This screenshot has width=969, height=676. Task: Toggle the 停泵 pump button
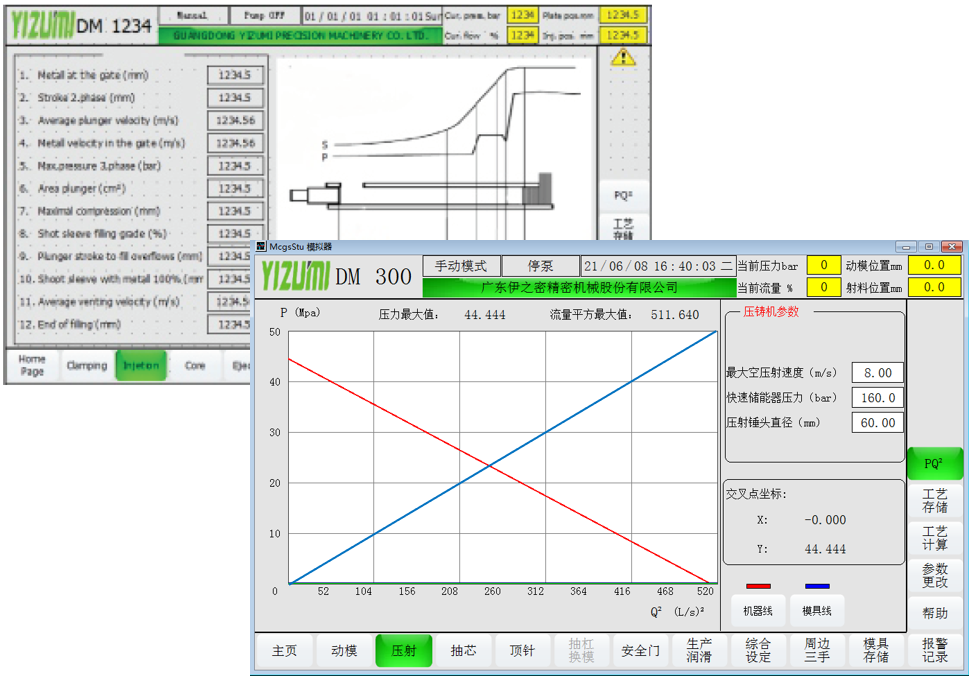pyautogui.click(x=540, y=266)
